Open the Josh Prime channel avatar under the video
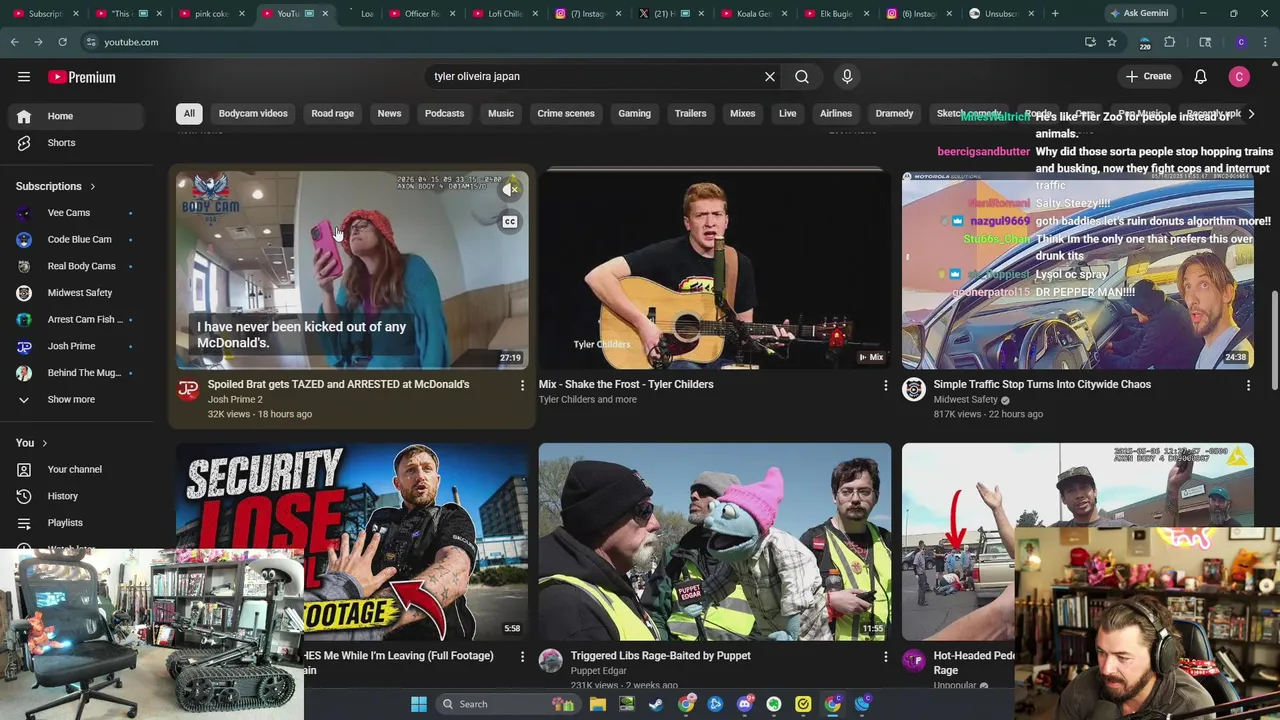 pos(188,390)
